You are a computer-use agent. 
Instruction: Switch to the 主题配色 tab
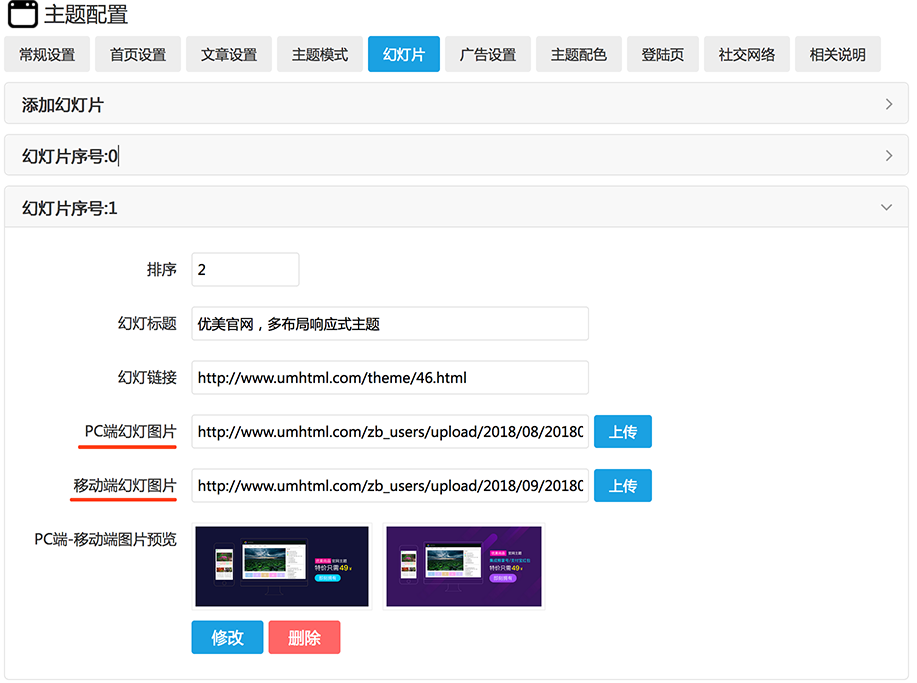[579, 55]
